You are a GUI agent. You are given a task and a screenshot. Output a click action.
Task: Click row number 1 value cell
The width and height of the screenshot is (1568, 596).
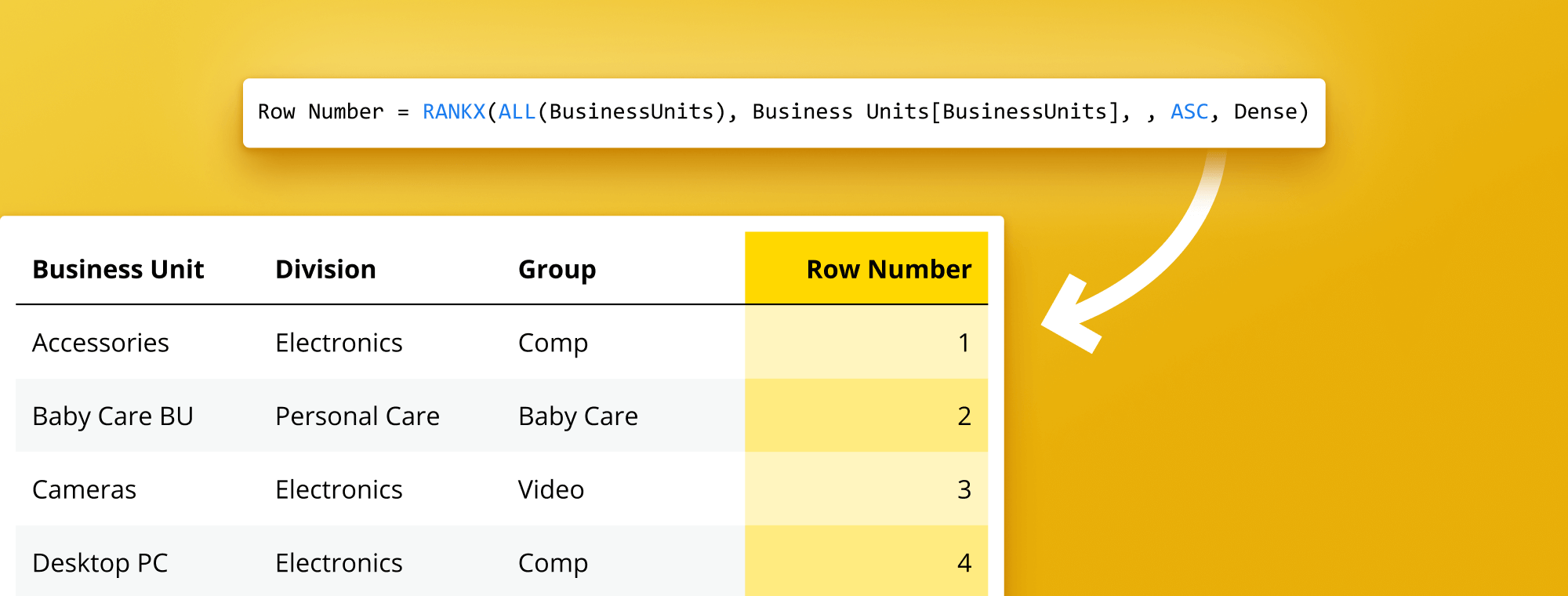[x=964, y=343]
